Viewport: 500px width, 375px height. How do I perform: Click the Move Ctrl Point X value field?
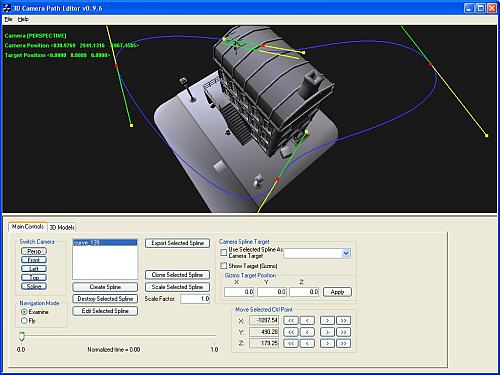[x=264, y=321]
